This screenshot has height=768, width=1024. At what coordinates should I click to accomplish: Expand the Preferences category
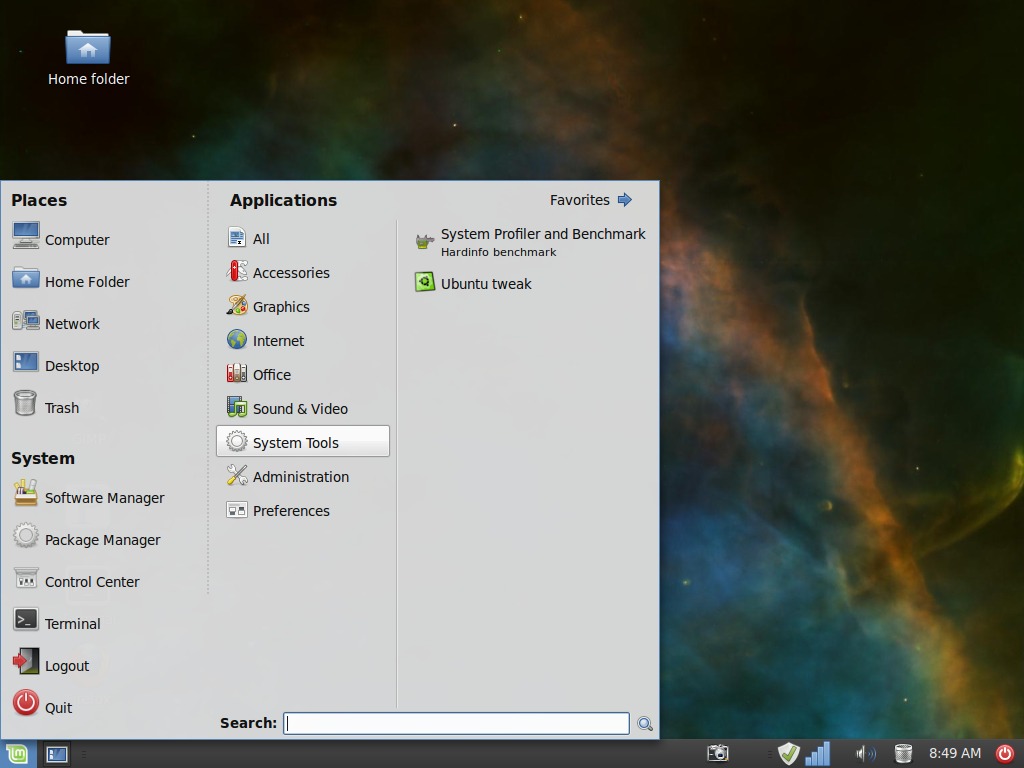290,511
